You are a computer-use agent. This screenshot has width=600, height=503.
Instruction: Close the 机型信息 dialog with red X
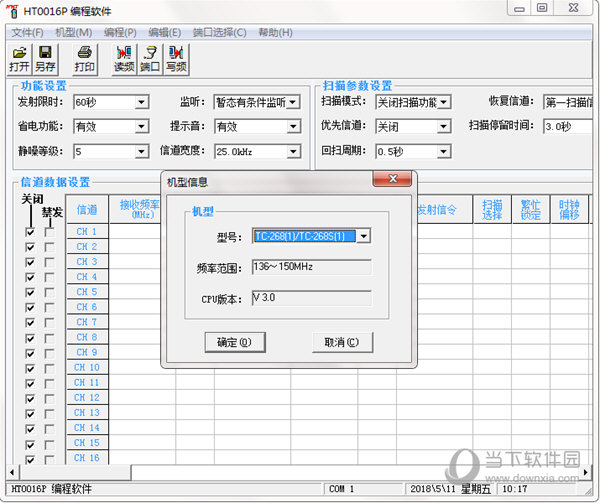[x=392, y=179]
